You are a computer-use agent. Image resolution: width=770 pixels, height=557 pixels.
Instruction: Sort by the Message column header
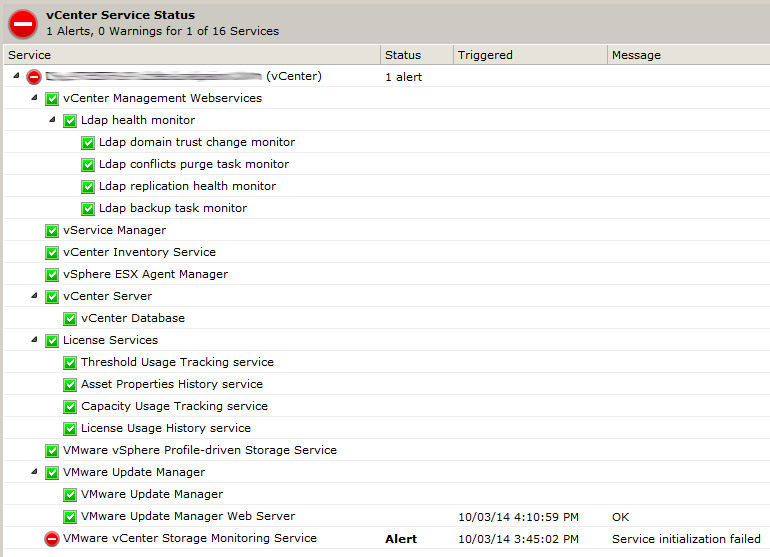[689, 55]
